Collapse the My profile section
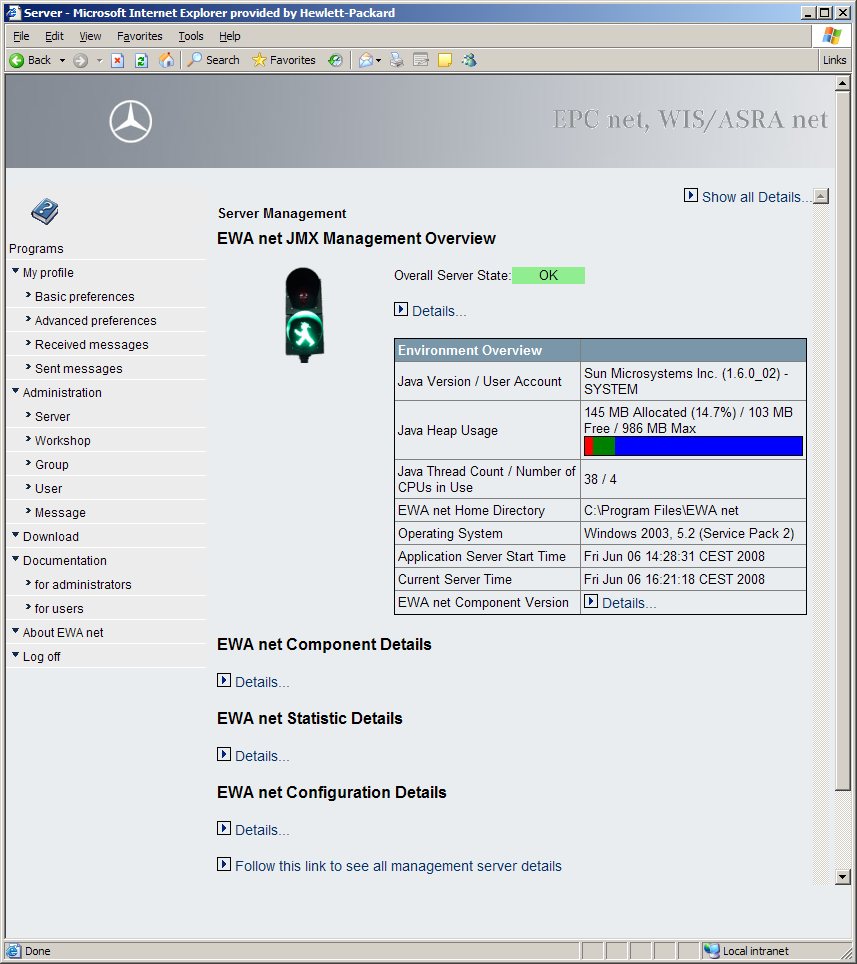The image size is (857, 964). click(15, 271)
